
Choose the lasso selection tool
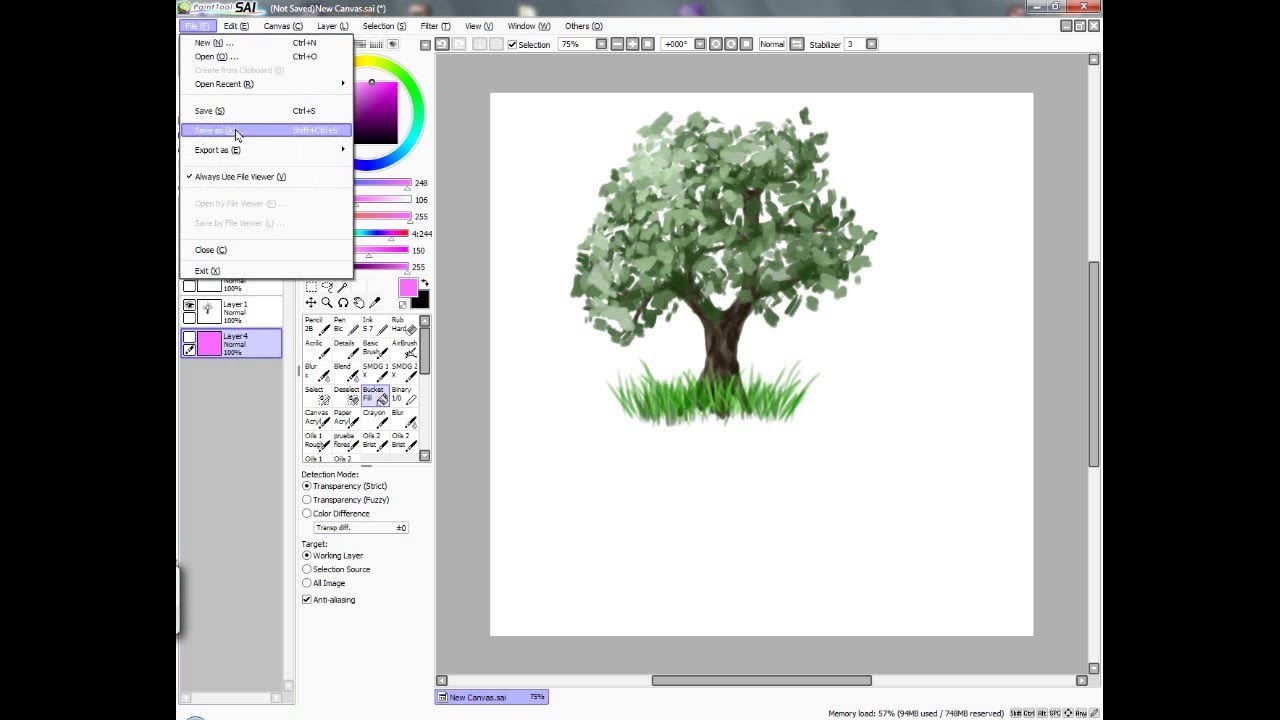[327, 287]
